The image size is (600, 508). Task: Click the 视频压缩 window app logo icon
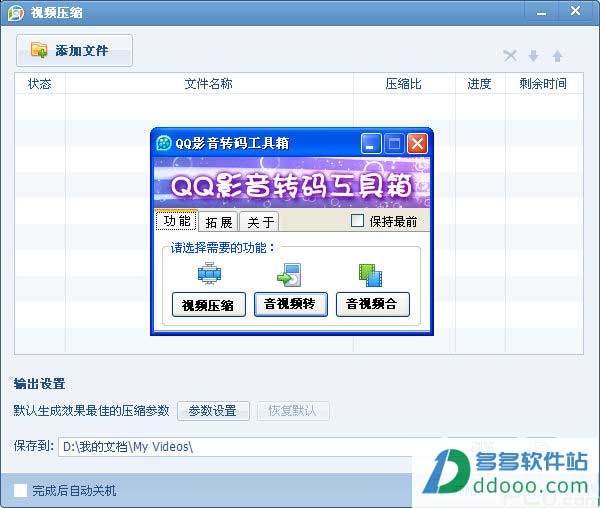[x=16, y=13]
